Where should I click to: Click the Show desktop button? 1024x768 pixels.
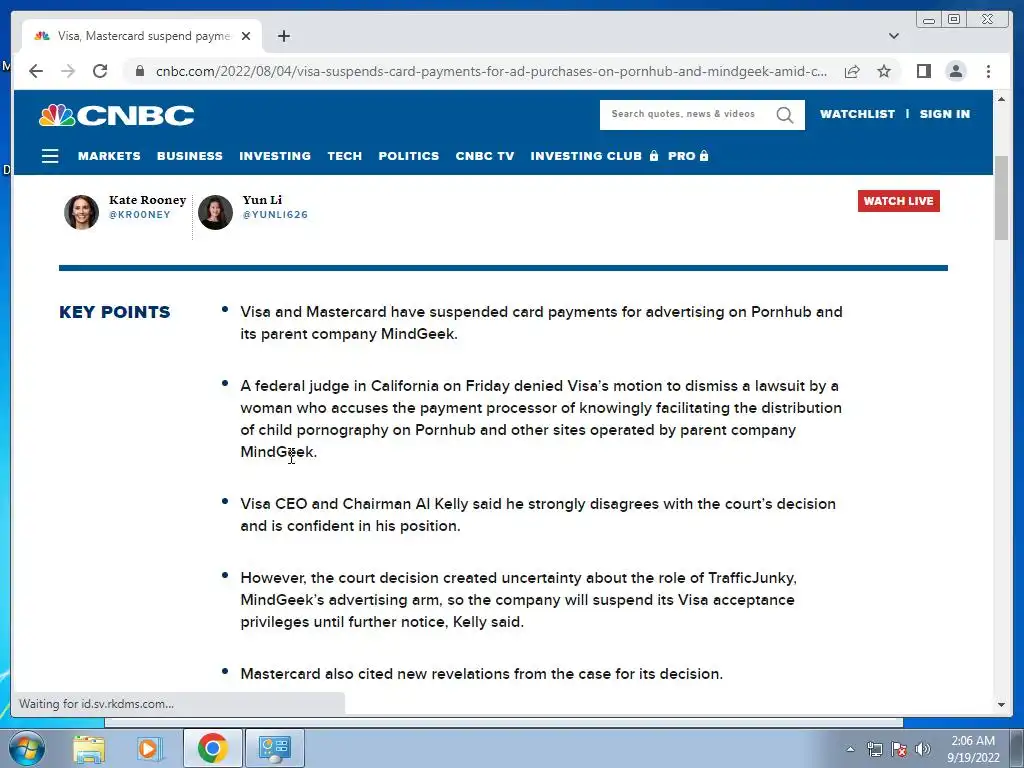[x=1018, y=748]
